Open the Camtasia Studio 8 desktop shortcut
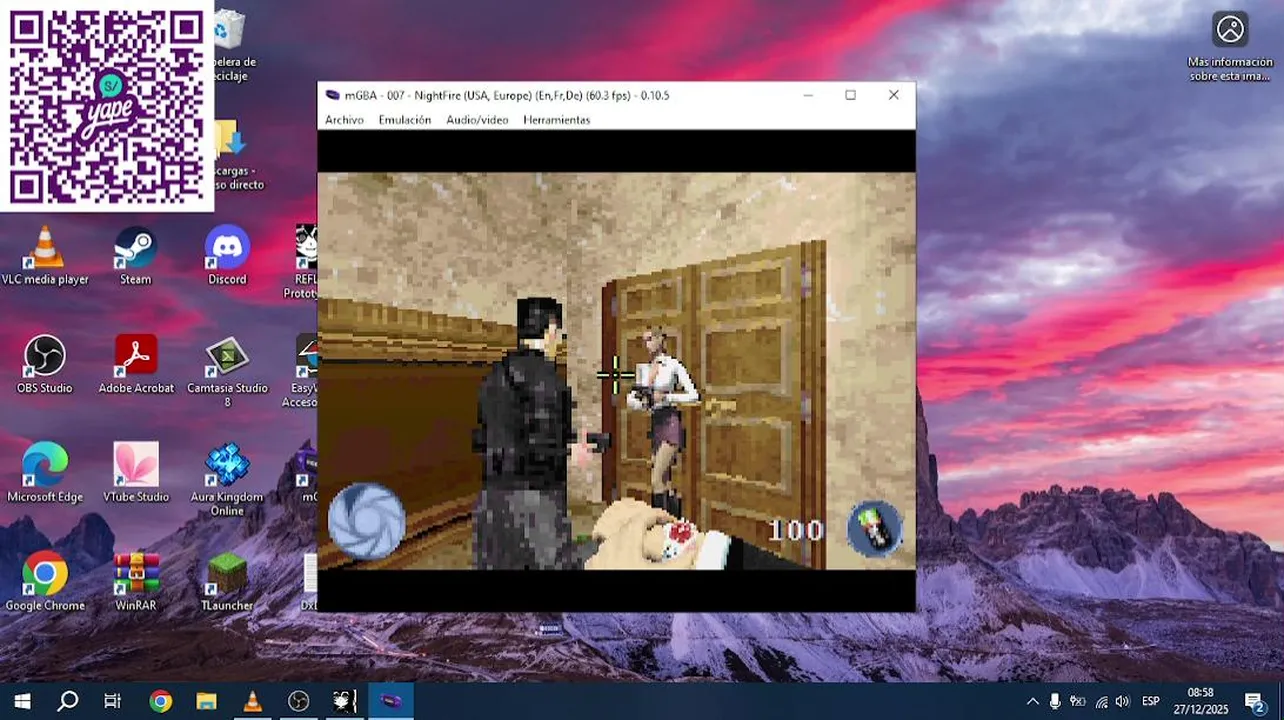Viewport: 1284px width, 720px height. [227, 371]
